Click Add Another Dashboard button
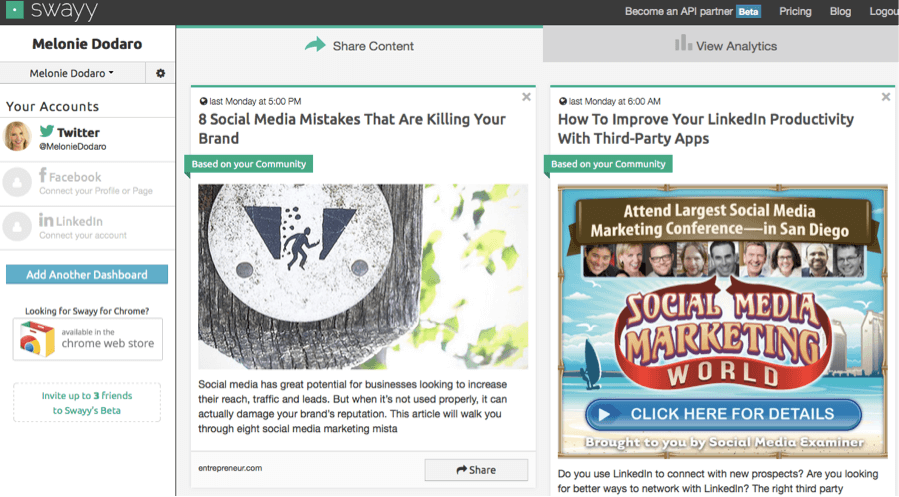The image size is (899, 497). [x=87, y=275]
